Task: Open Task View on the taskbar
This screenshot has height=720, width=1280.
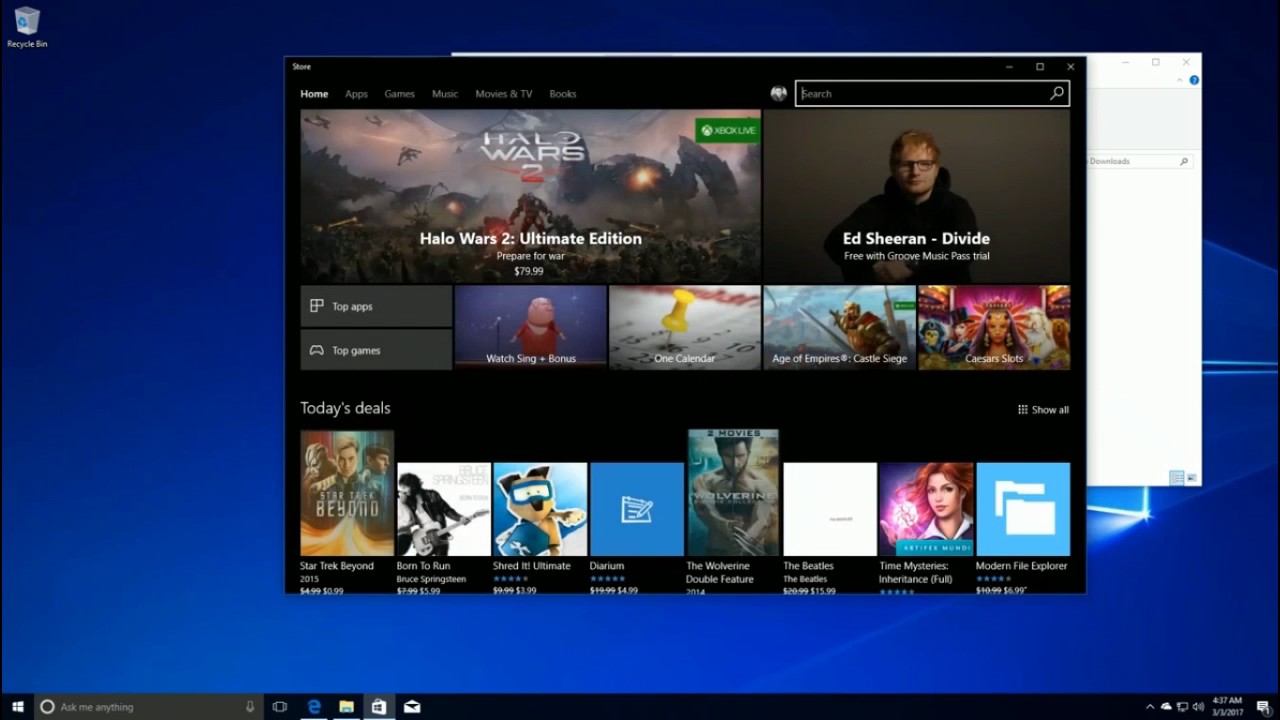Action: [x=280, y=707]
